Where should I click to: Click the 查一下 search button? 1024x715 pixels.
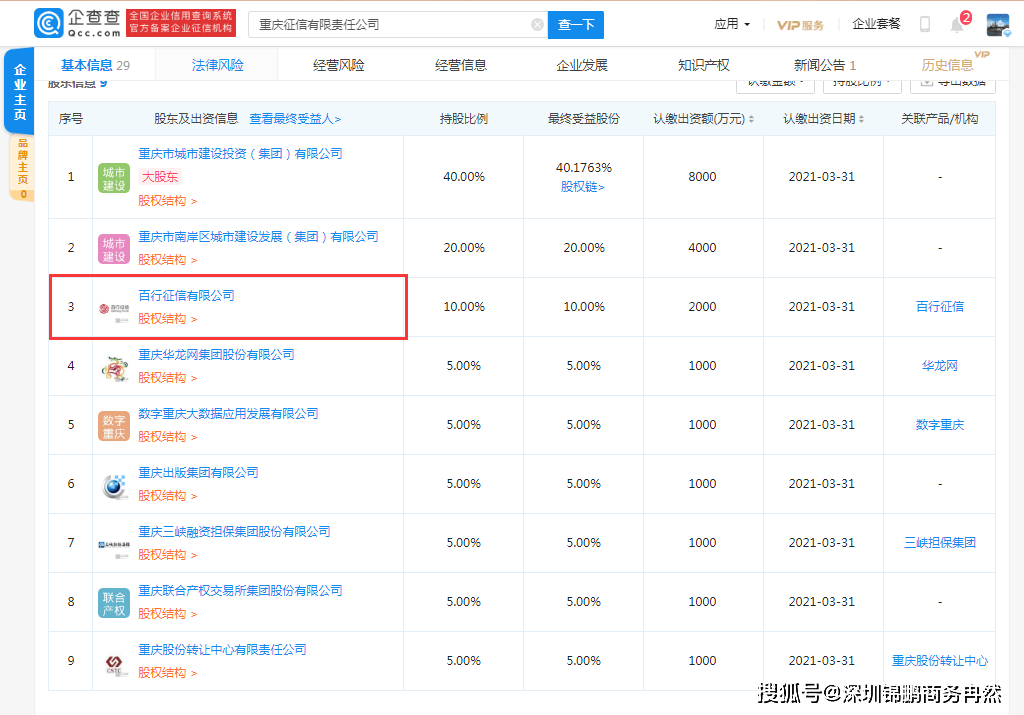tap(575, 25)
